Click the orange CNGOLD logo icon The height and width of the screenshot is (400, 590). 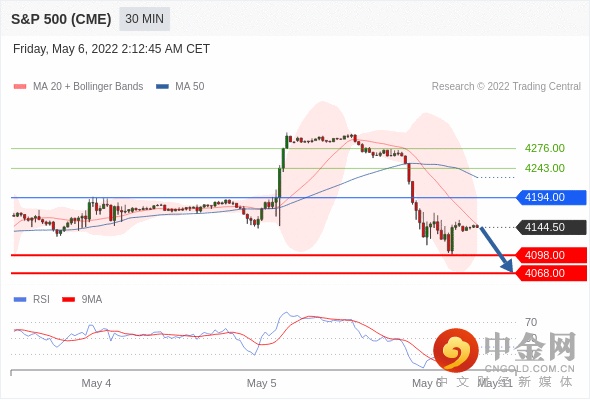[x=456, y=350]
